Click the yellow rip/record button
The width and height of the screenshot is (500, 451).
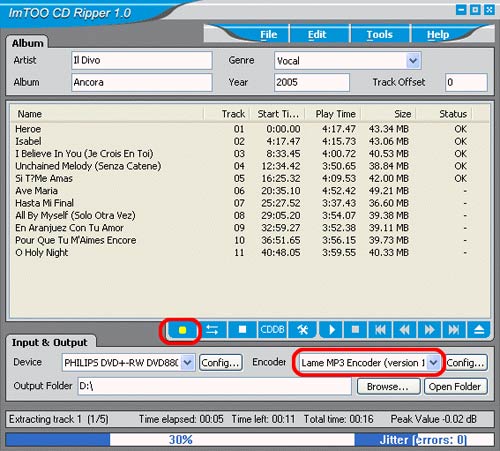click(182, 330)
